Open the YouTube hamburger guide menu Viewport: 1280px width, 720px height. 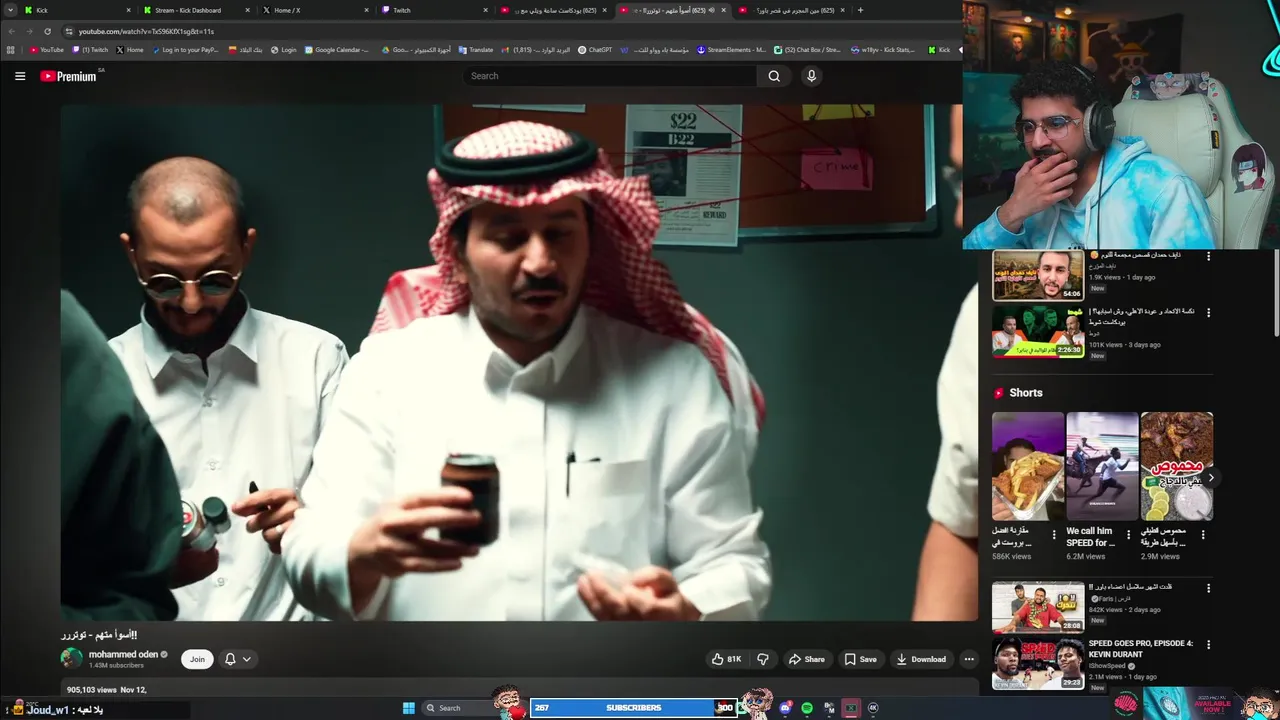click(x=20, y=76)
